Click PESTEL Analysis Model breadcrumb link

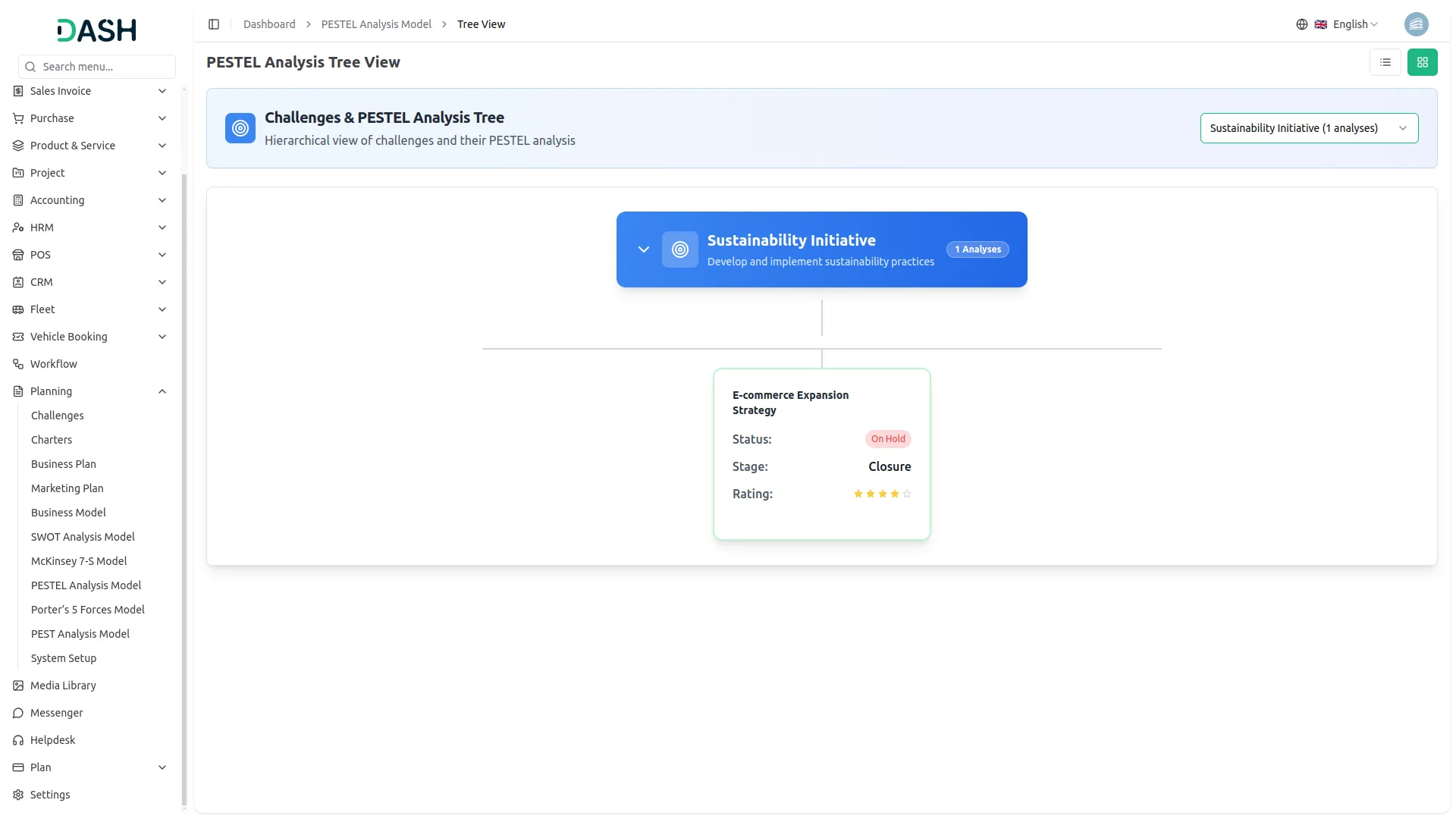tap(376, 24)
